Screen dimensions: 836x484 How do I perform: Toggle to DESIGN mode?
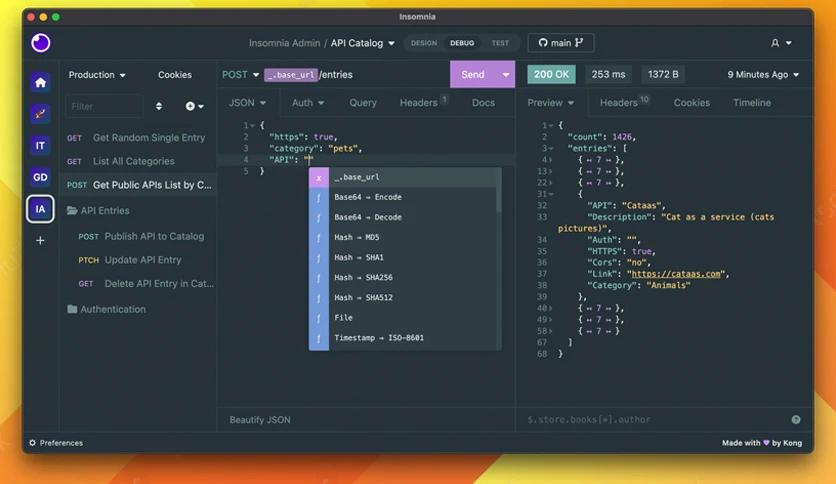pyautogui.click(x=424, y=43)
